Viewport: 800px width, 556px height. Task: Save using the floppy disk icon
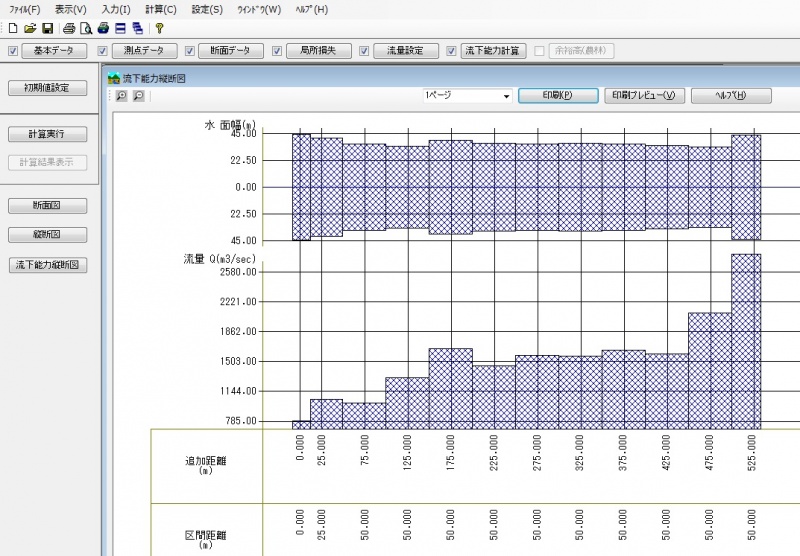coord(47,29)
